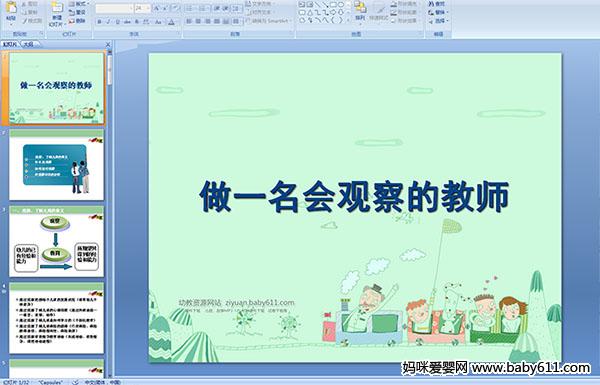600x385 pixels.
Task: Click the bullets list icon
Action: click(x=190, y=8)
